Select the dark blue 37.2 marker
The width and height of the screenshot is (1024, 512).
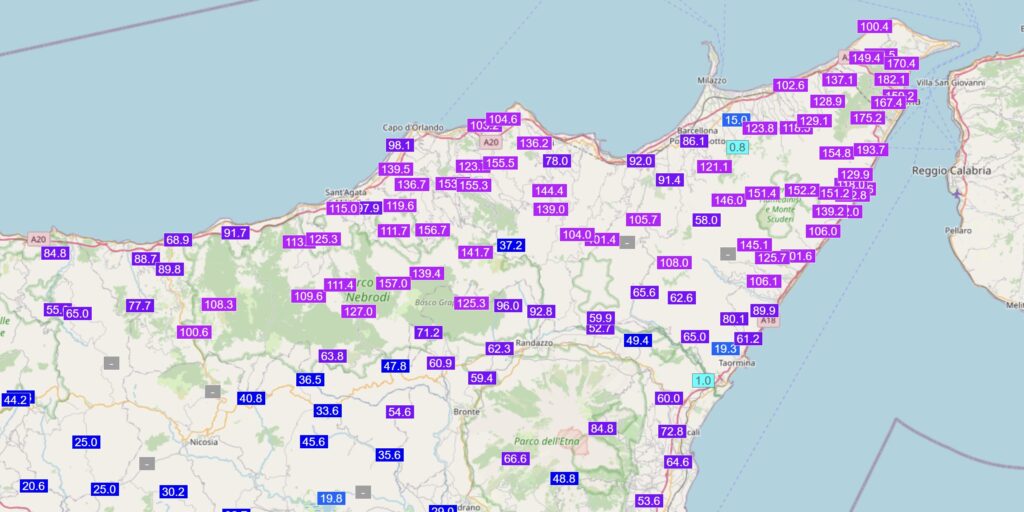pos(511,246)
